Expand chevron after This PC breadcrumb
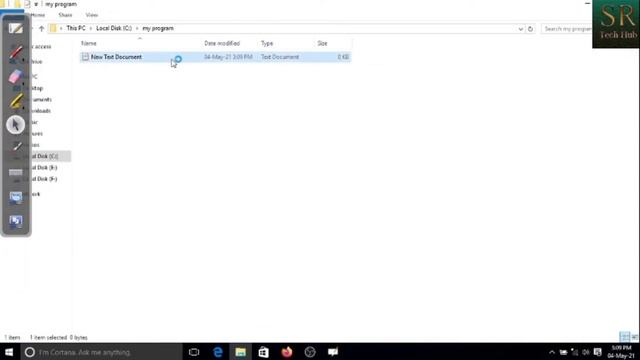This screenshot has height=360, width=640. [x=91, y=29]
